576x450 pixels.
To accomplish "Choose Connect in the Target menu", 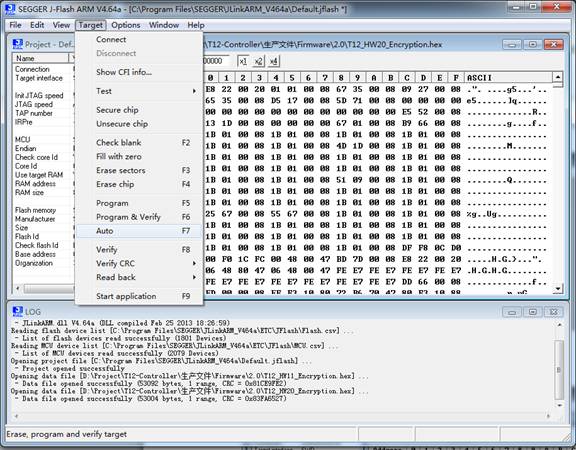I will tap(139, 39).
